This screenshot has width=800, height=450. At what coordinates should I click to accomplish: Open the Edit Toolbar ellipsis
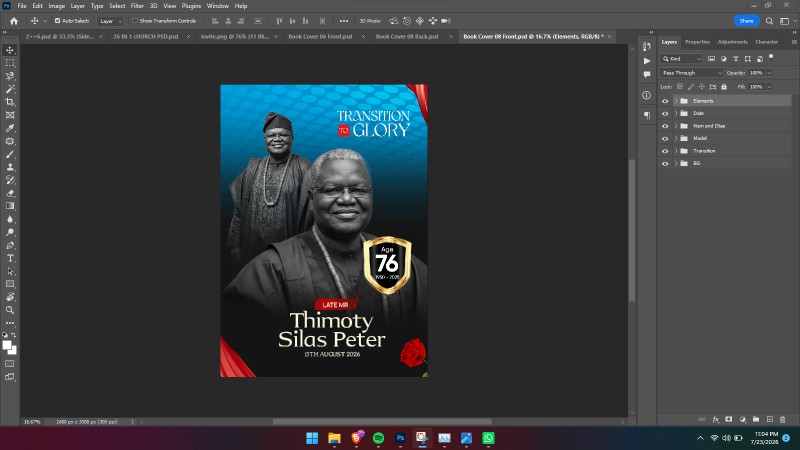pos(10,323)
